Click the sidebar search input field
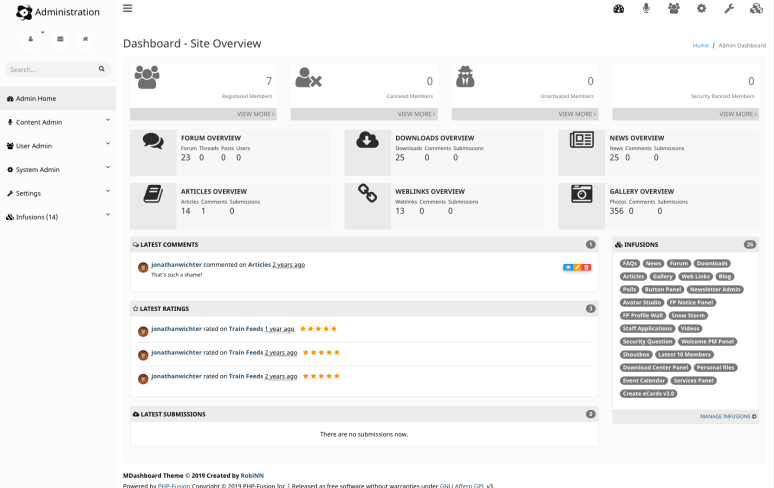The width and height of the screenshot is (774, 488). (50, 70)
